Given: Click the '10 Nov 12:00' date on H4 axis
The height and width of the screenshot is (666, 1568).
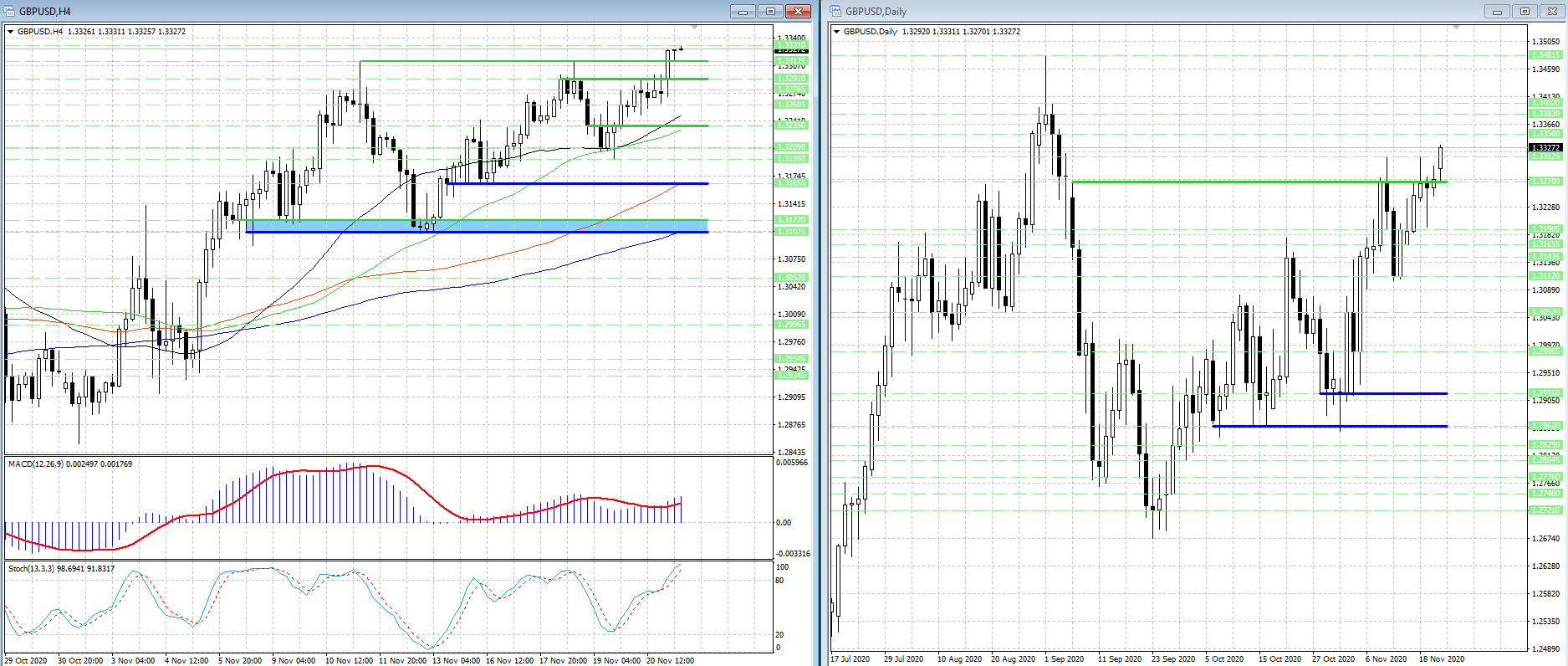Looking at the screenshot, I should click(x=349, y=660).
